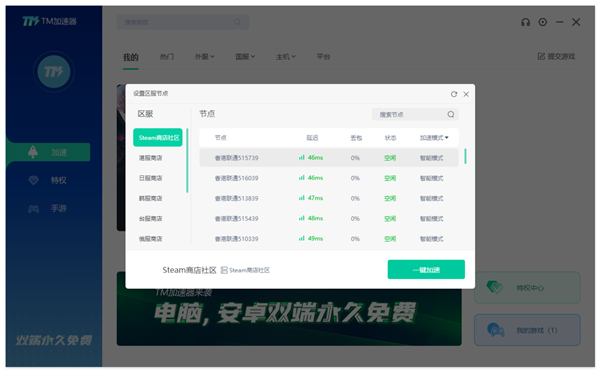Focus the 搜索节点 search field

(x=415, y=114)
